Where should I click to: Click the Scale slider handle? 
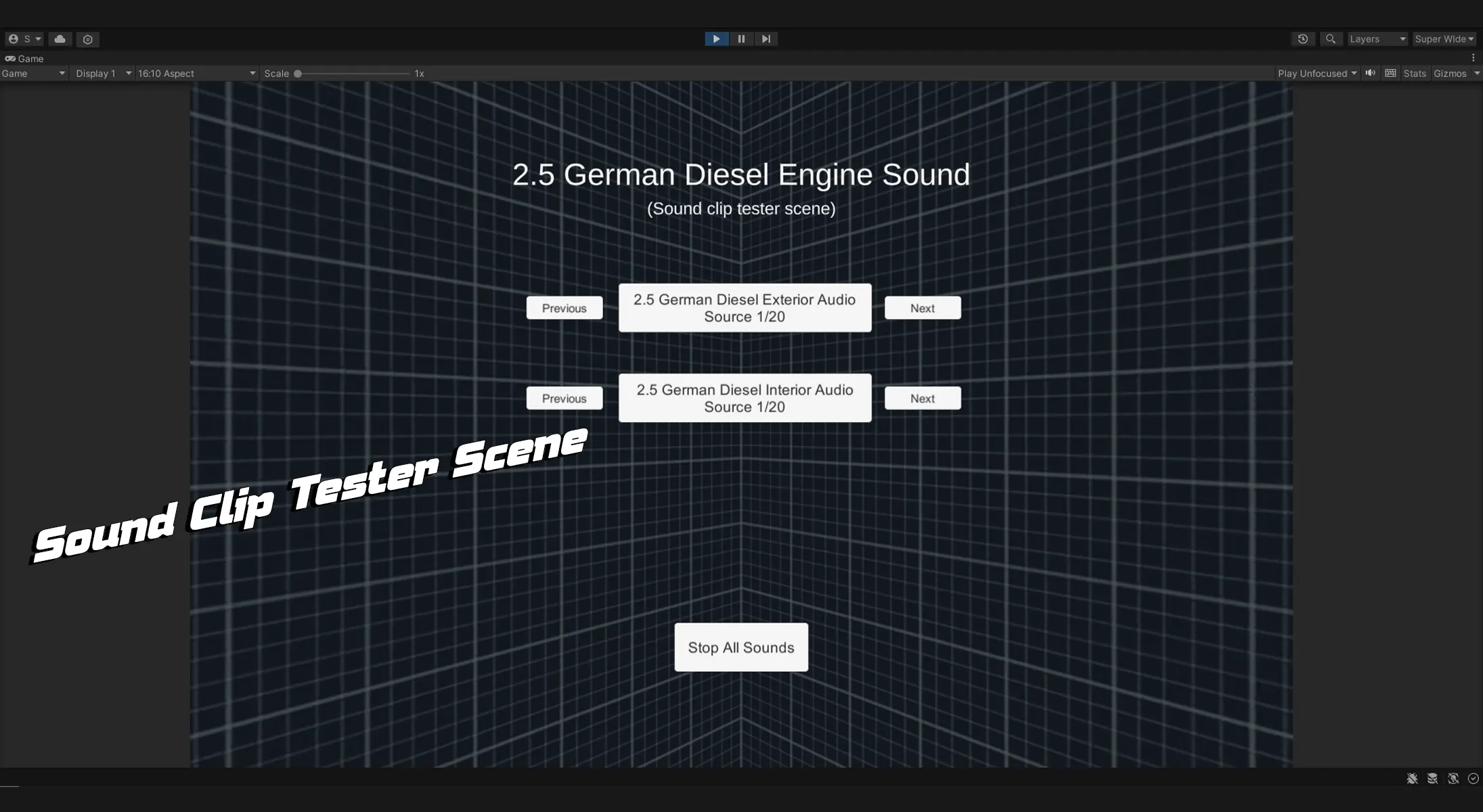pos(297,74)
